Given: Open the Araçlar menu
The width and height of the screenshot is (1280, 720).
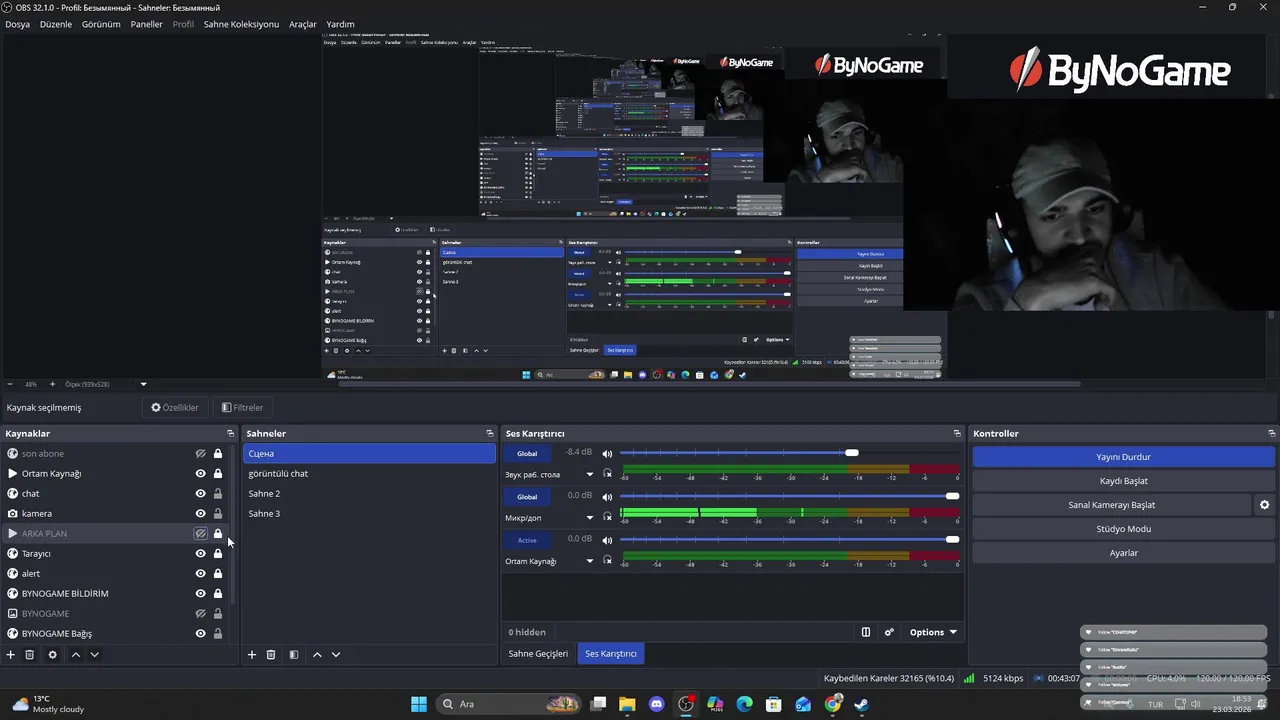Looking at the screenshot, I should [x=303, y=24].
